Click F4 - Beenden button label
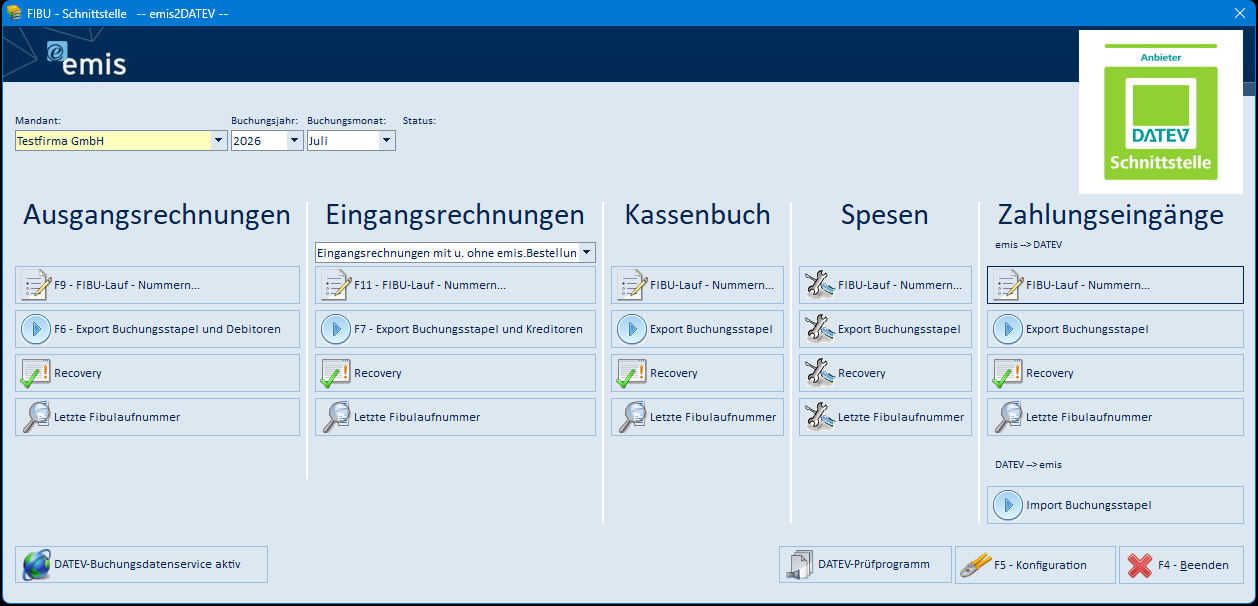This screenshot has height=606, width=1258. coord(1193,565)
